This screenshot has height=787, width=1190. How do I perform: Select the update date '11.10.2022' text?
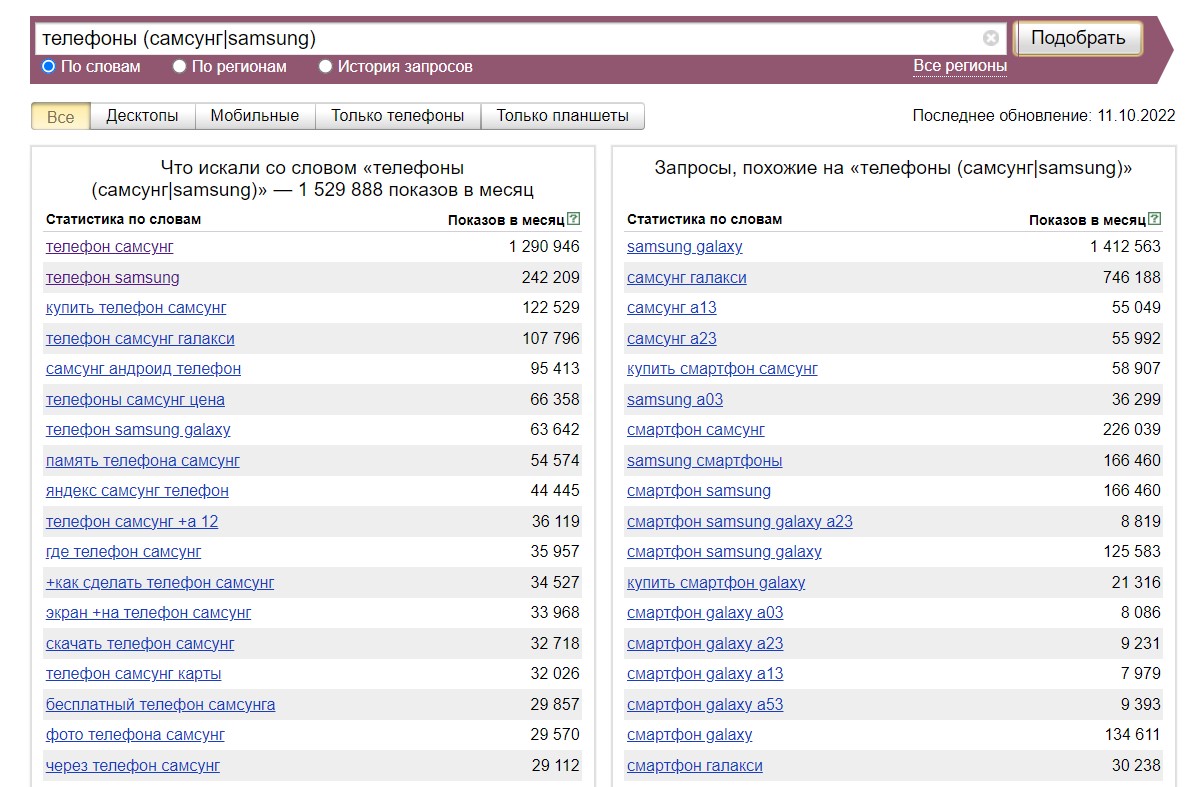pyautogui.click(x=1136, y=115)
